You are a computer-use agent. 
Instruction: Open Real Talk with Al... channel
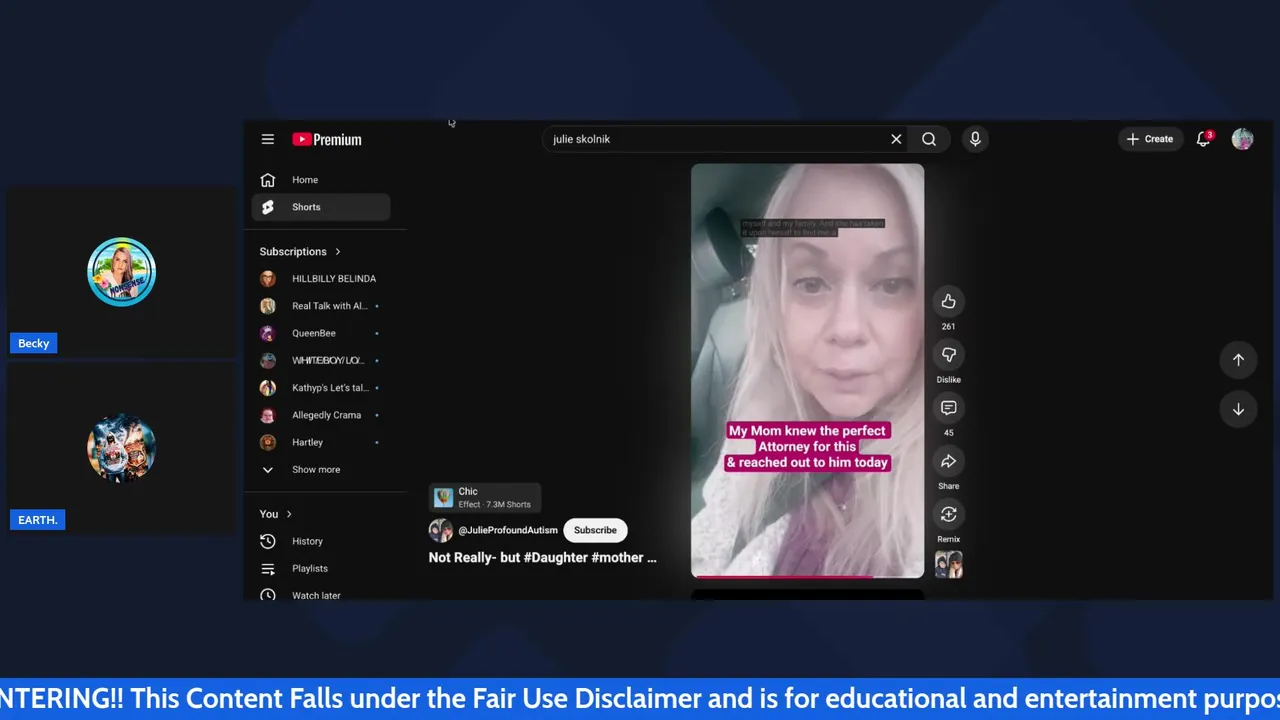pyautogui.click(x=321, y=306)
